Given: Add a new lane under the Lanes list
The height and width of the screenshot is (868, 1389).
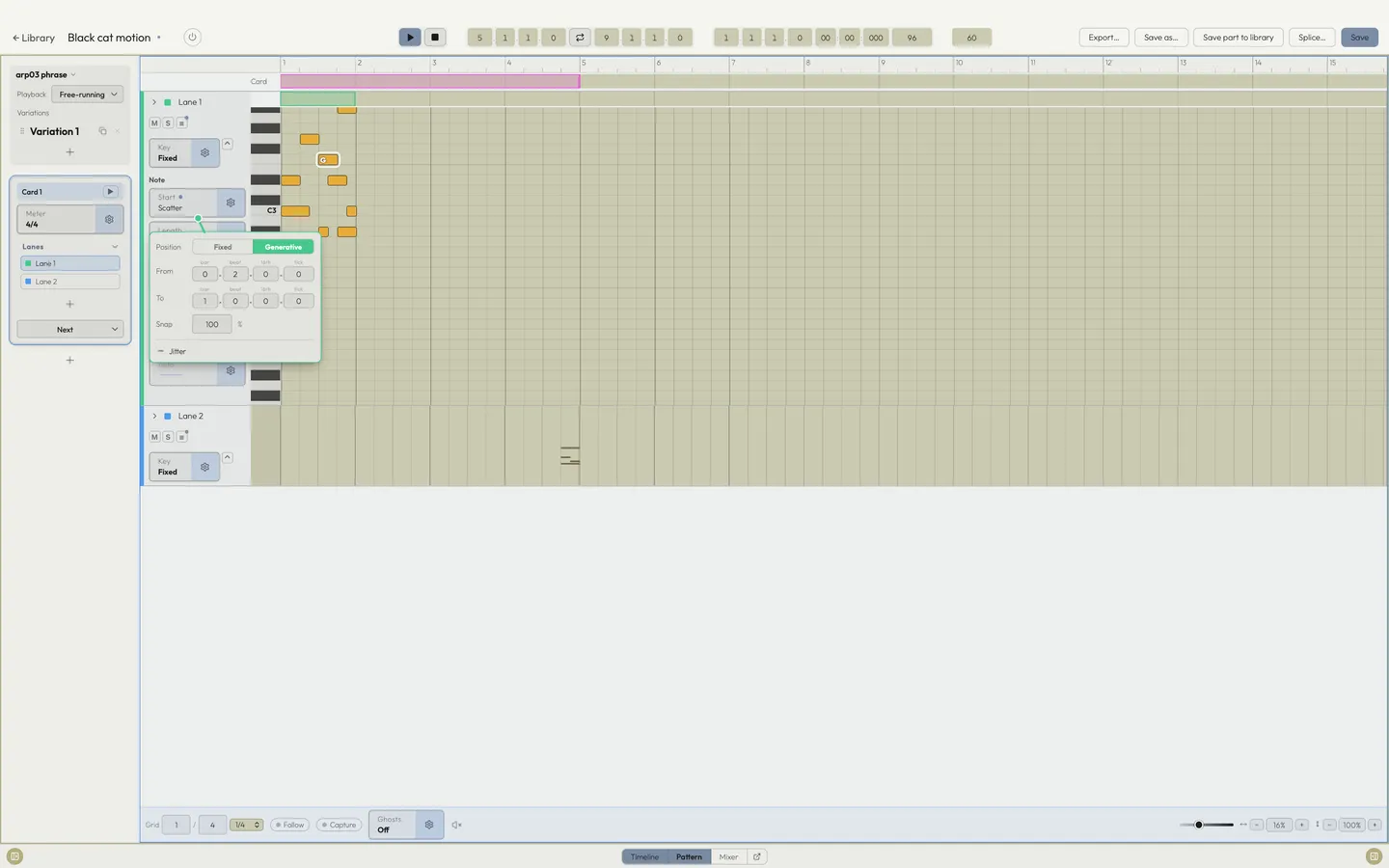Looking at the screenshot, I should tap(69, 304).
